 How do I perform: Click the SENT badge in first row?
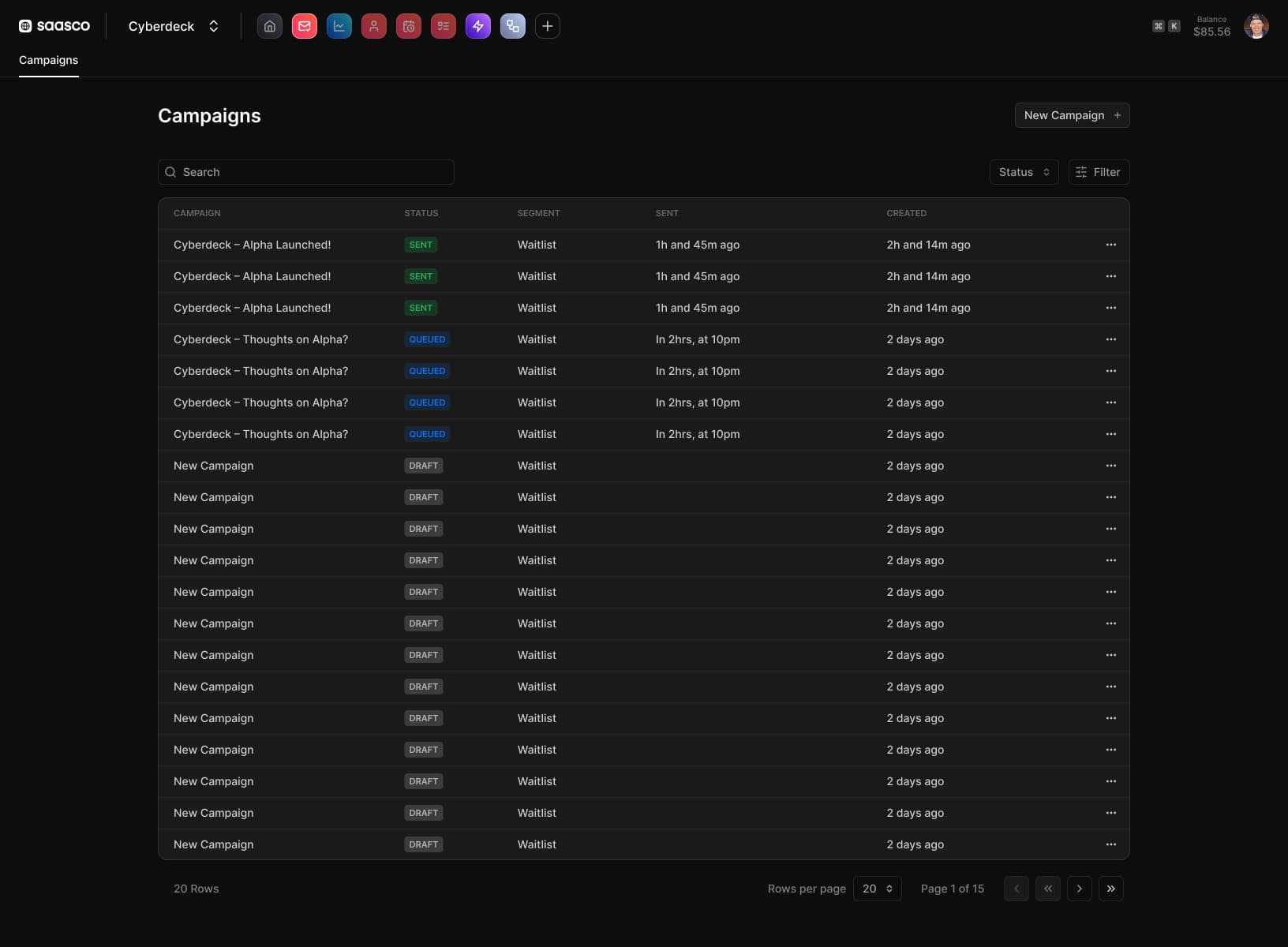click(421, 245)
